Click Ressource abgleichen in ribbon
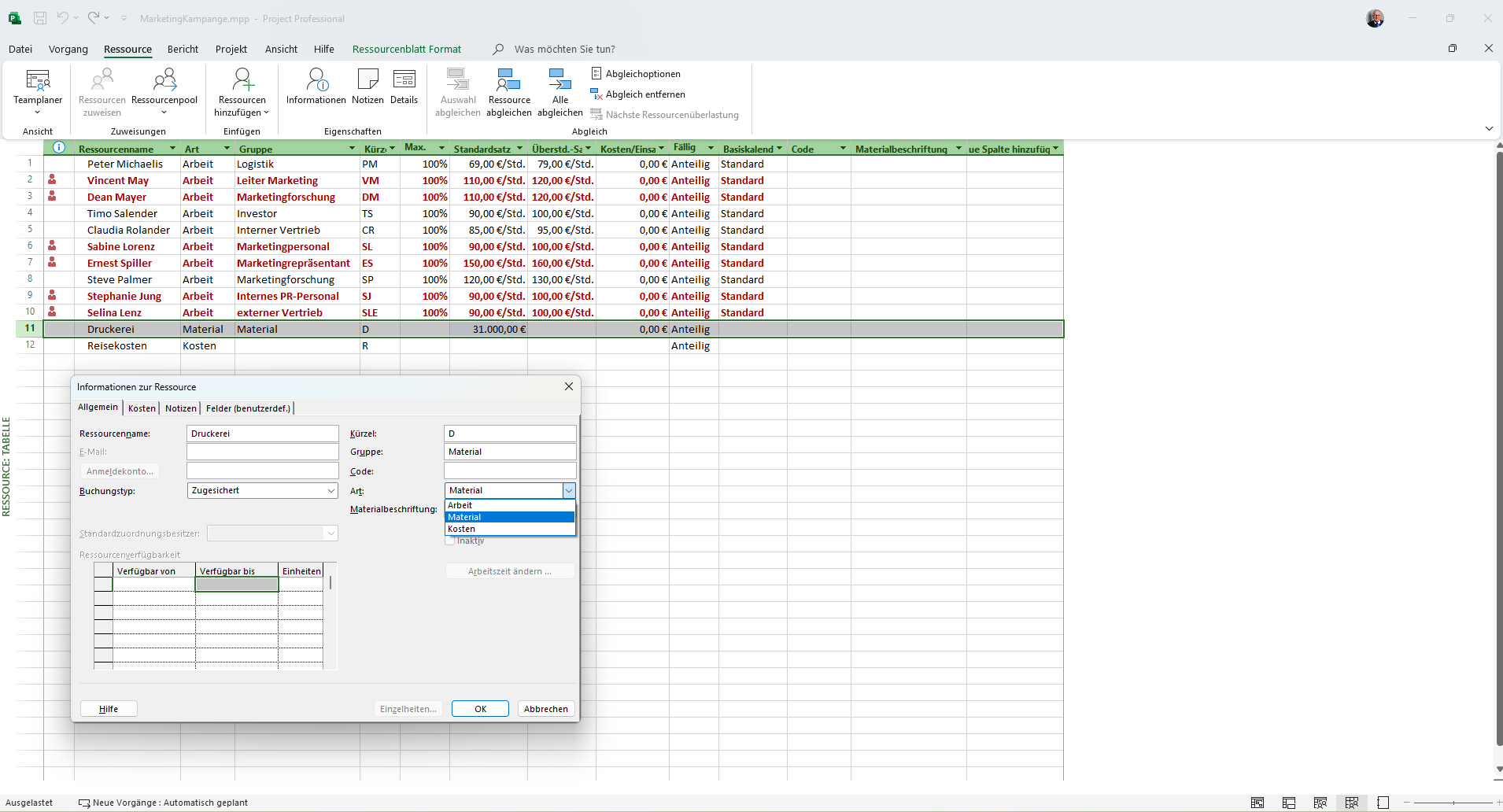 [509, 92]
